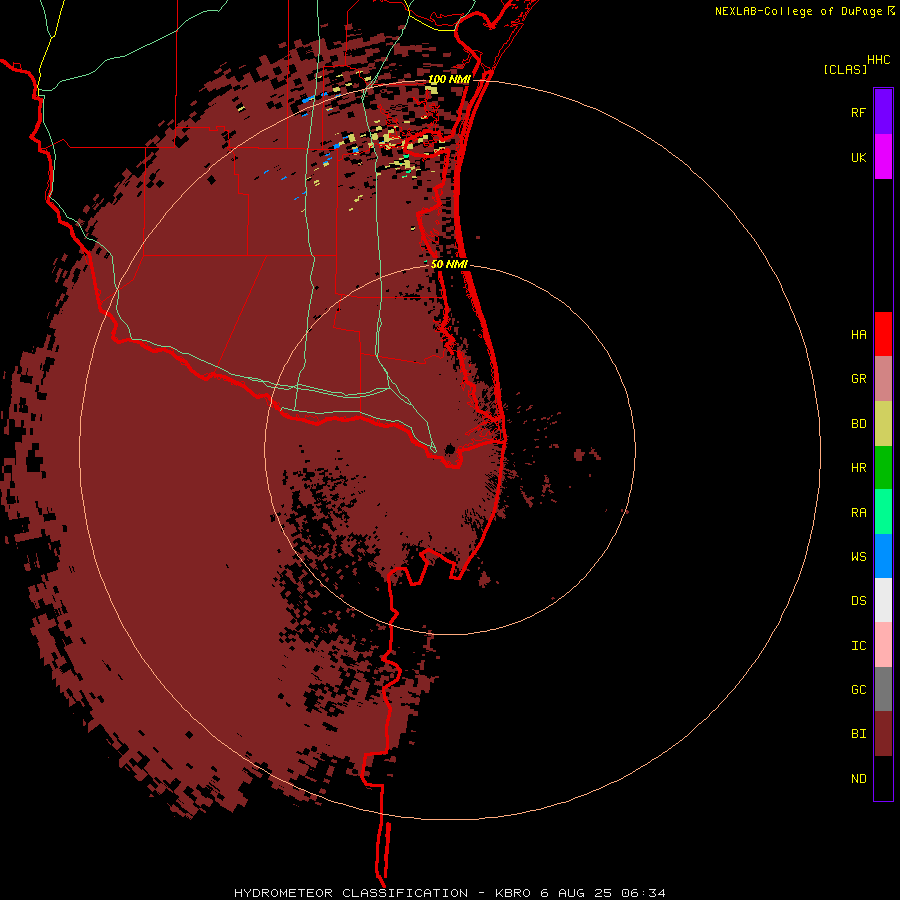Click the '100 NMI' range ring label

pyautogui.click(x=449, y=79)
